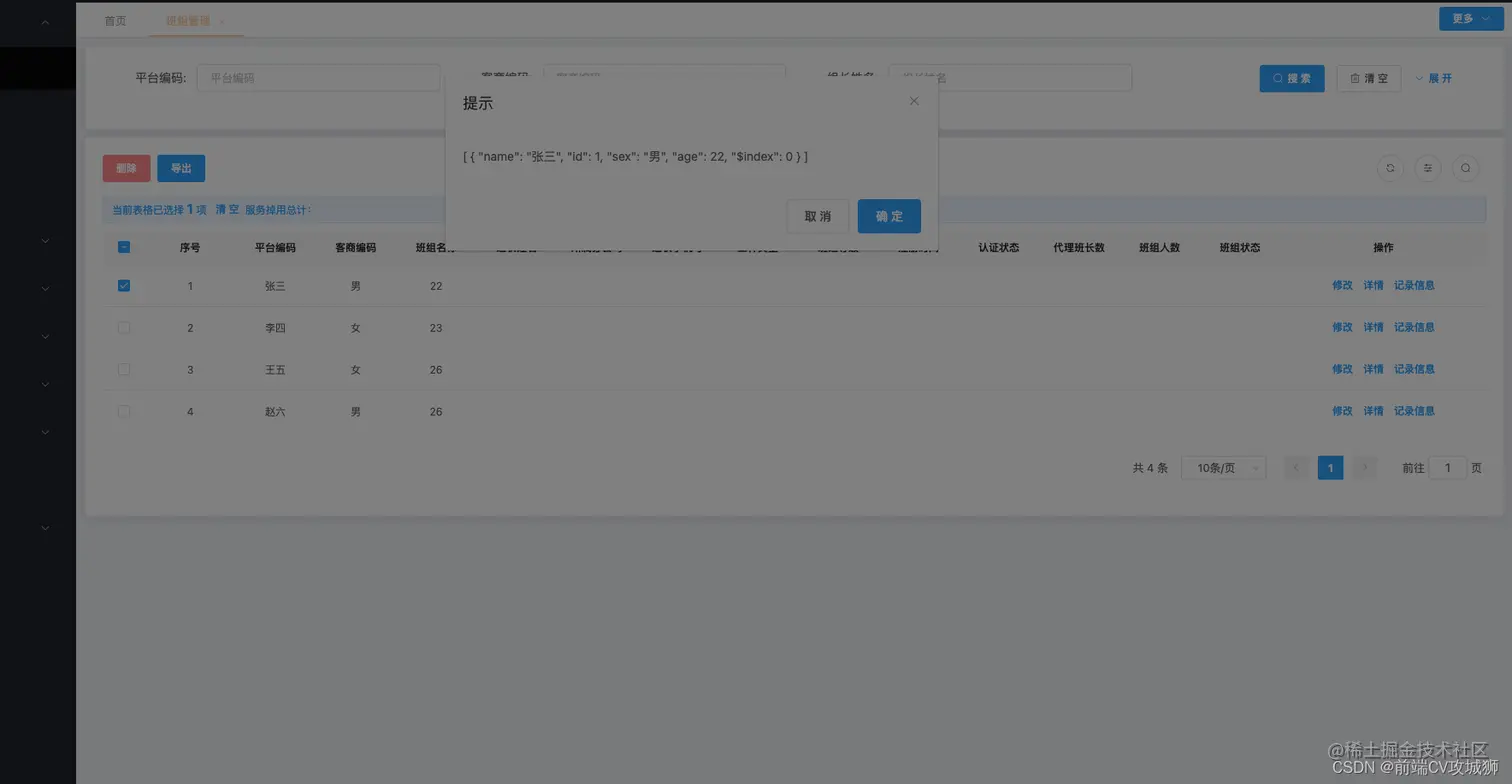Click the 共 4 条 total text
The height and width of the screenshot is (784, 1512).
click(x=1150, y=468)
